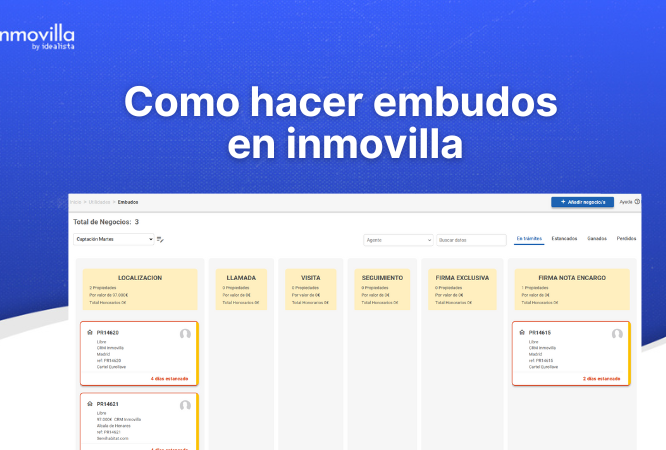Open the Captación Marras funnel dropdown

114,240
